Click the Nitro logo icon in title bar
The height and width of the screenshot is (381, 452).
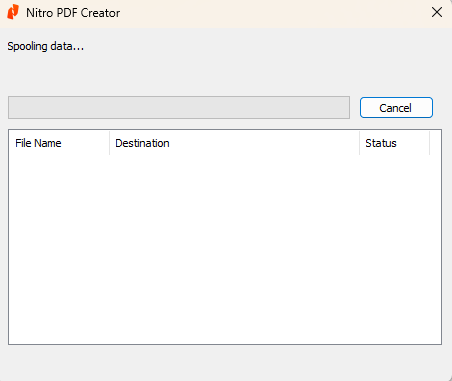(13, 12)
